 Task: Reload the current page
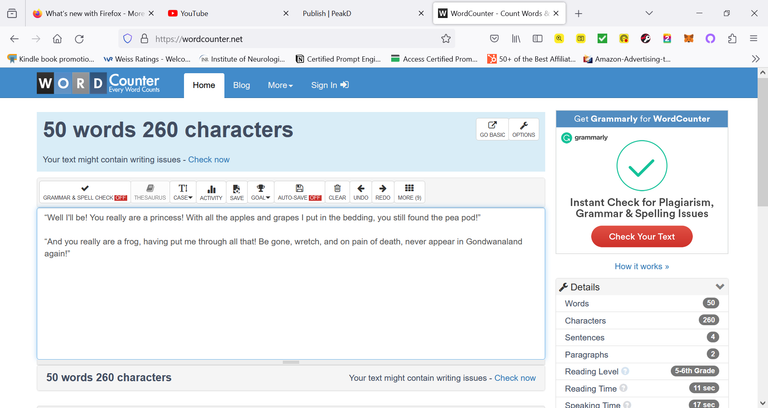tap(79, 39)
